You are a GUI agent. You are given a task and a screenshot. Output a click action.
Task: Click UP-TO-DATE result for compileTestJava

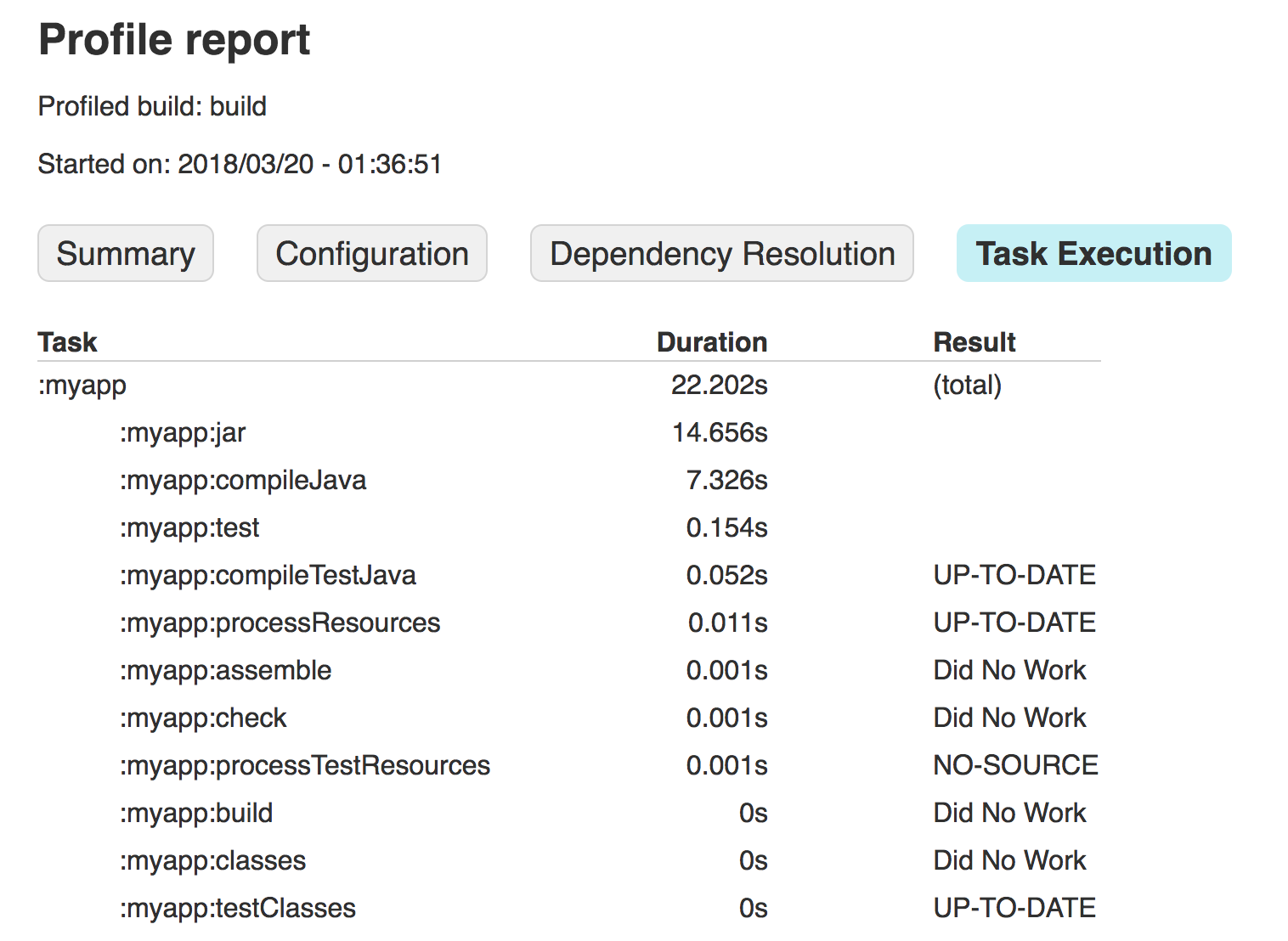click(1015, 575)
